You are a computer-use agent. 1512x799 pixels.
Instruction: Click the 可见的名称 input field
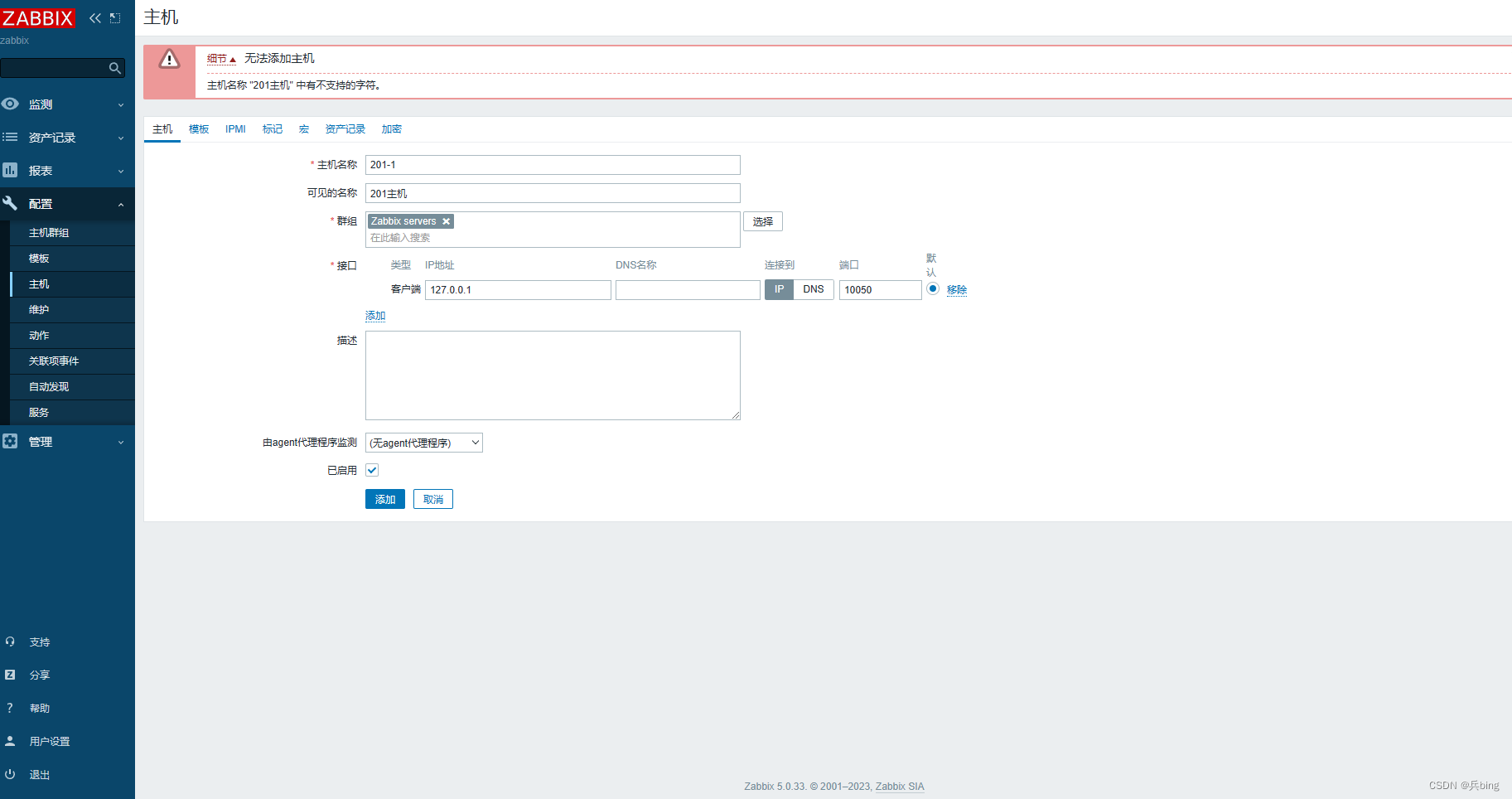[553, 193]
